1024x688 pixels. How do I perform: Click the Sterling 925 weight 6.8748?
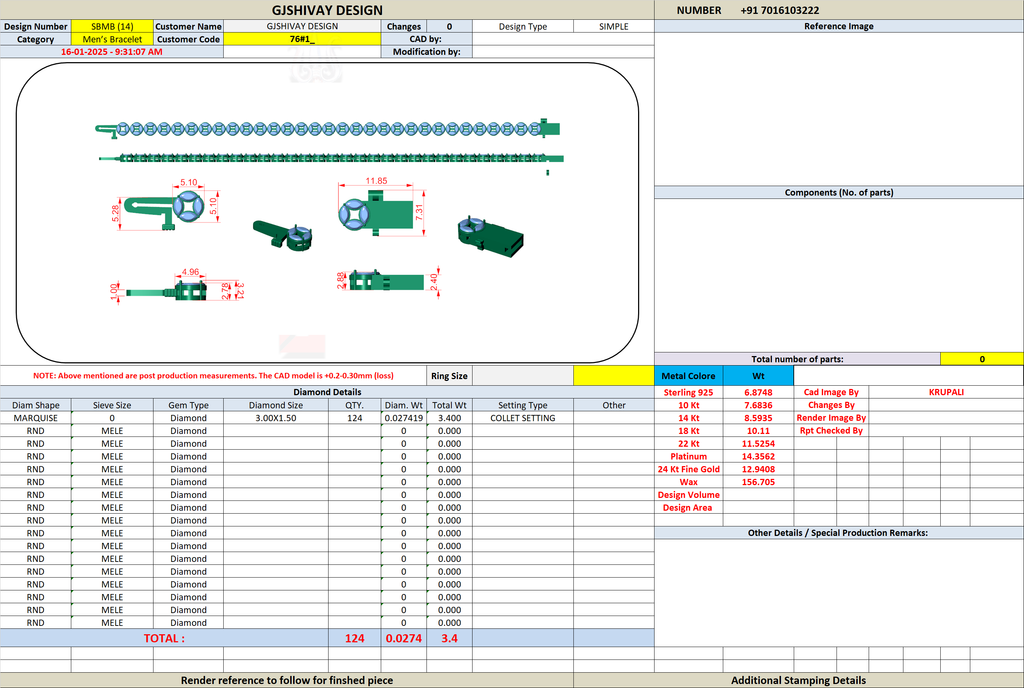coord(758,392)
